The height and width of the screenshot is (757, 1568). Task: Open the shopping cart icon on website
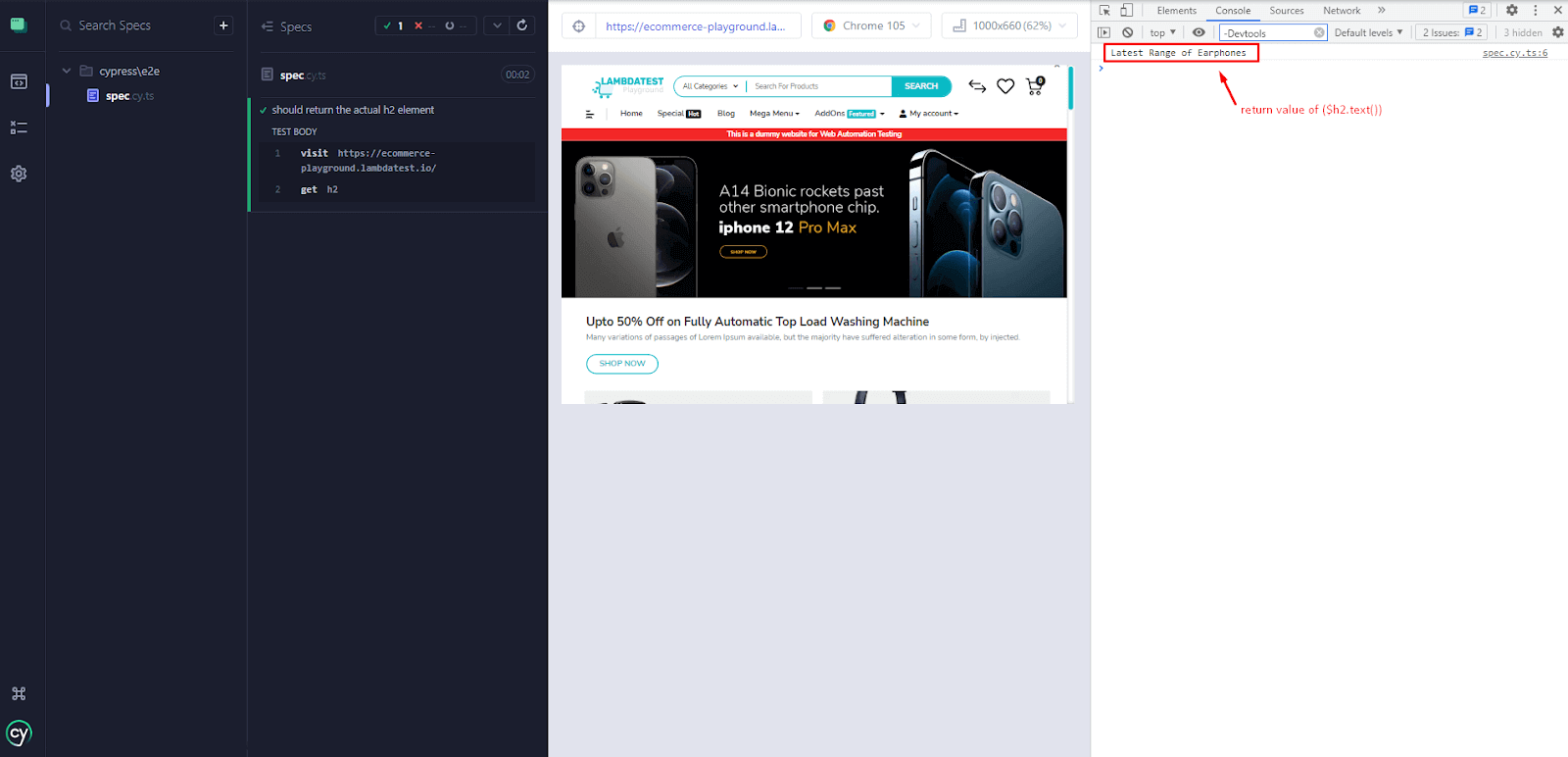1035,86
